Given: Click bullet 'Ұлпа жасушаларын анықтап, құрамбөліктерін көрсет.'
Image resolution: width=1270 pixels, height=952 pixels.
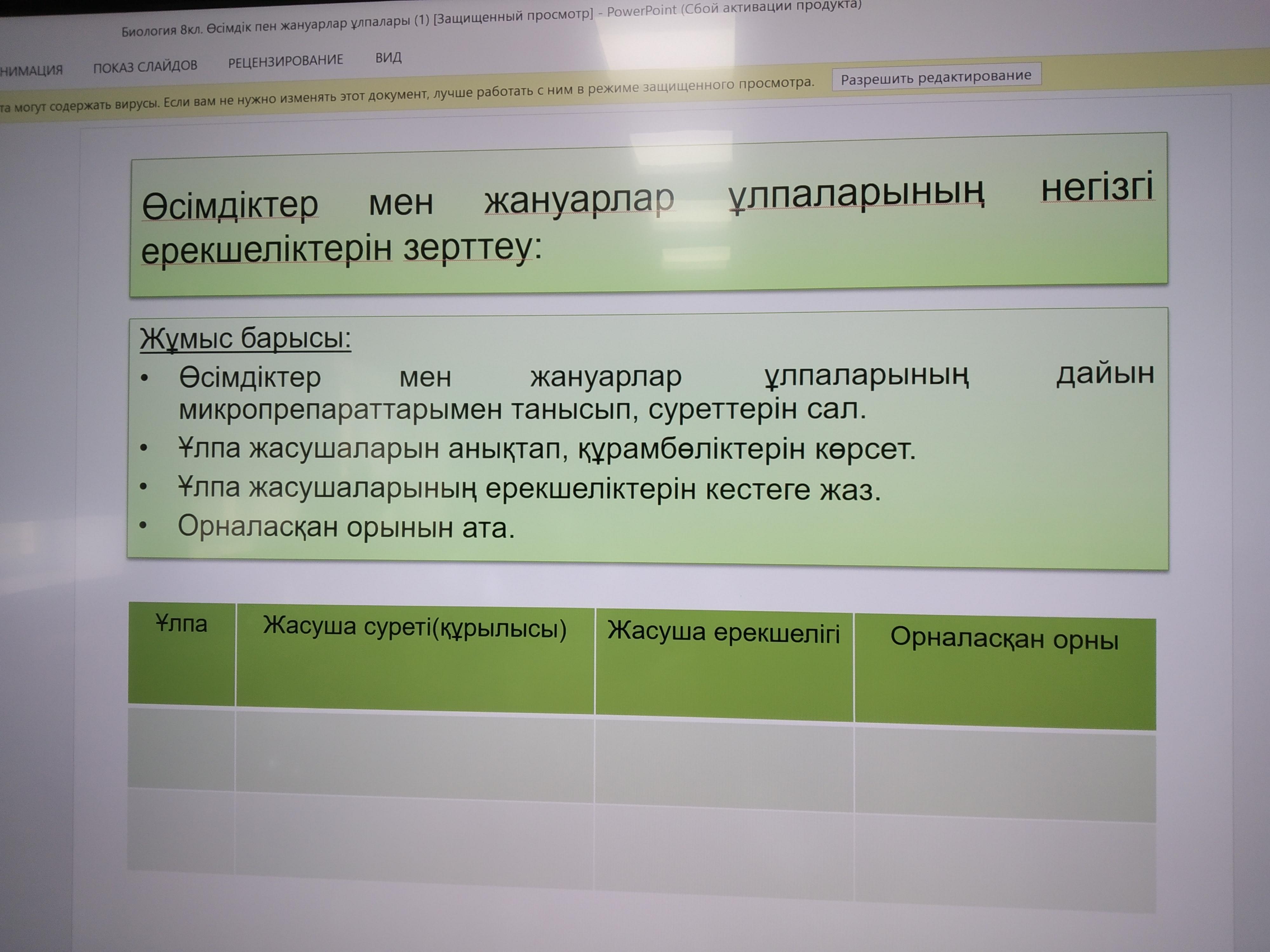Looking at the screenshot, I should [x=547, y=449].
